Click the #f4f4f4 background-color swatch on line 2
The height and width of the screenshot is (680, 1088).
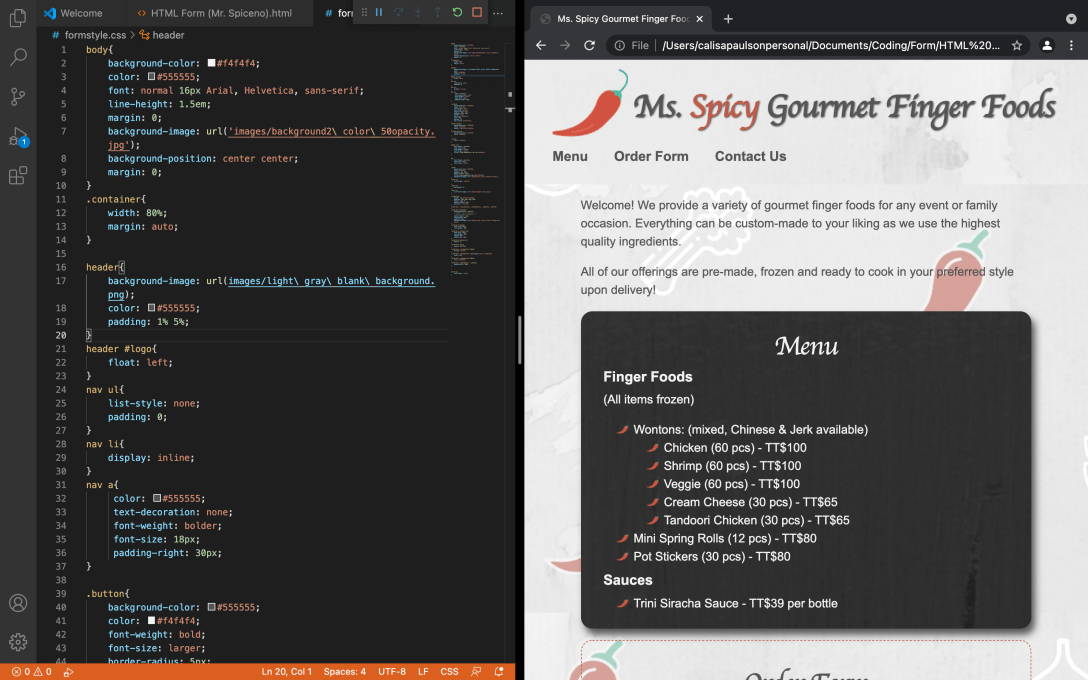tap(212, 63)
